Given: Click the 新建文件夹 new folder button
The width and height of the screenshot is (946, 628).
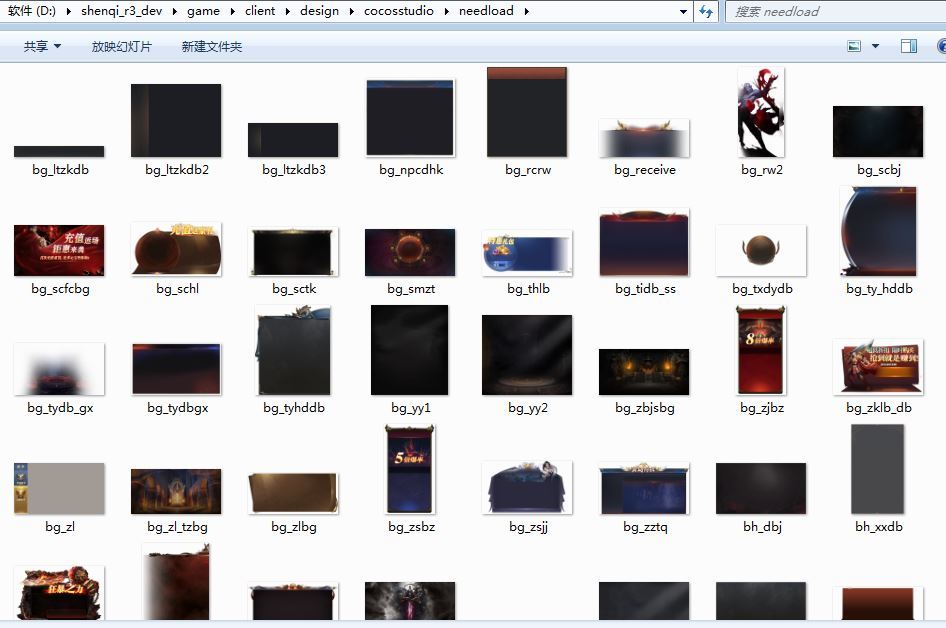Looking at the screenshot, I should pyautogui.click(x=211, y=46).
